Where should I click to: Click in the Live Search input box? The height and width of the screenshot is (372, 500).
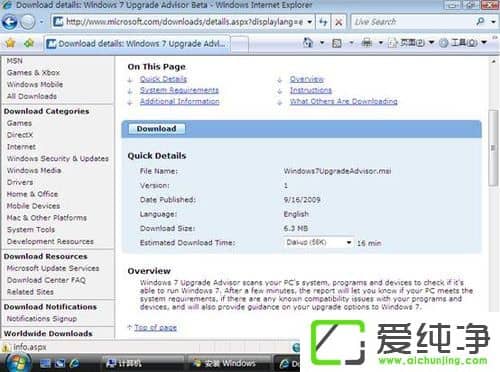pyautogui.click(x=413, y=22)
